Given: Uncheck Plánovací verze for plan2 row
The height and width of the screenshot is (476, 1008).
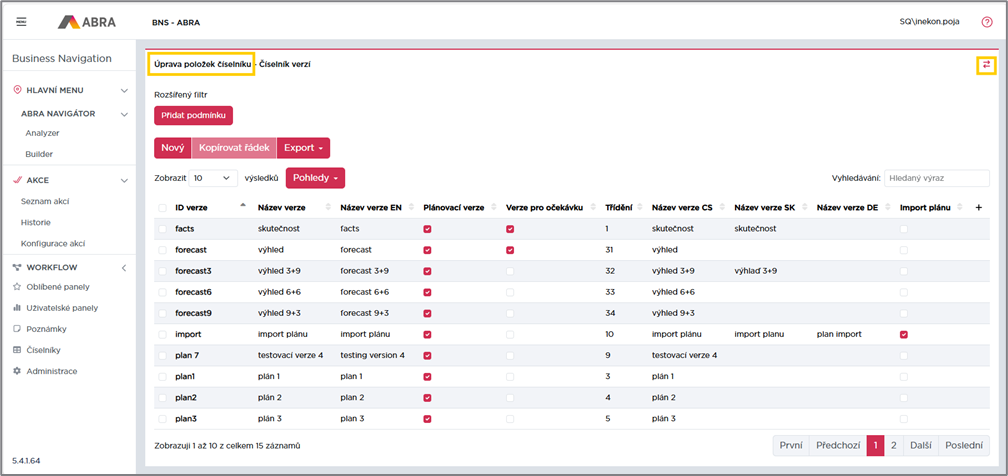Looking at the screenshot, I should pyautogui.click(x=428, y=398).
